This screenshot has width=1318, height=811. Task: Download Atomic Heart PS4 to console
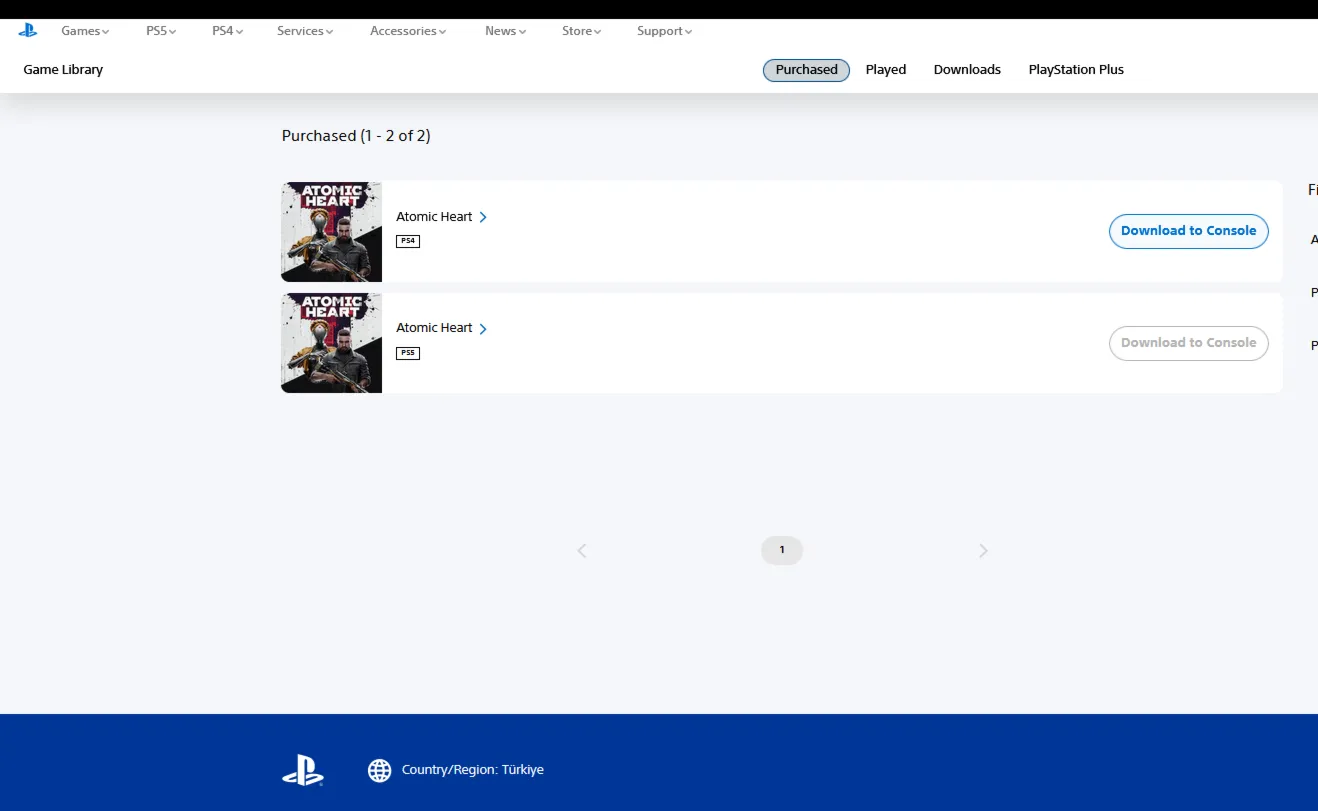pyautogui.click(x=1189, y=231)
